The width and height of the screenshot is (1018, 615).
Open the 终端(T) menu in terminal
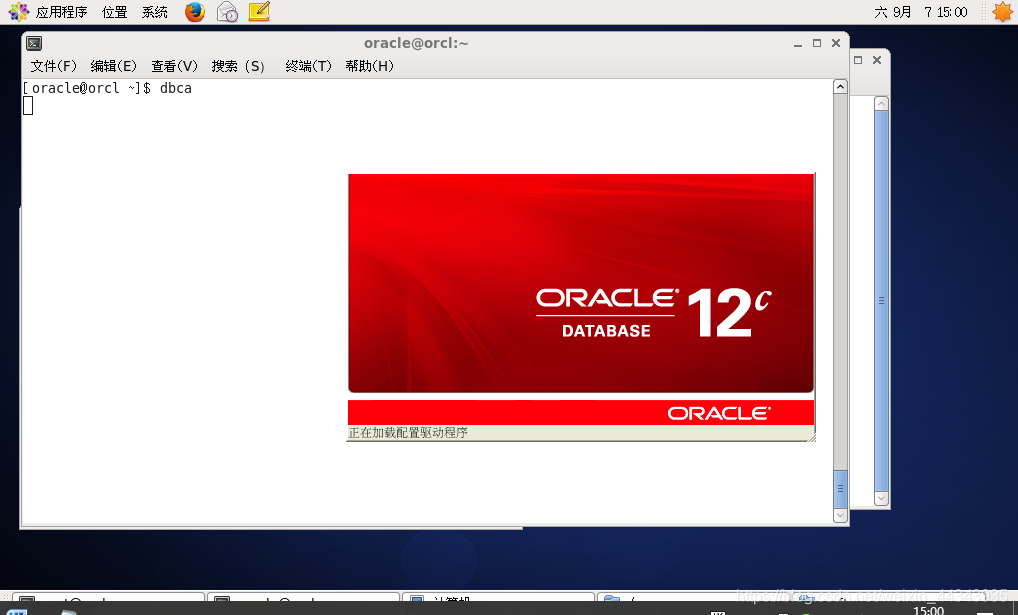[307, 66]
